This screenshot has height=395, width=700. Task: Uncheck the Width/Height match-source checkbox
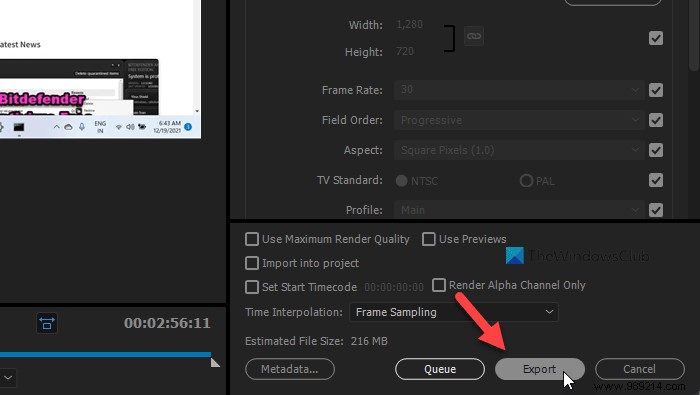[x=656, y=38]
